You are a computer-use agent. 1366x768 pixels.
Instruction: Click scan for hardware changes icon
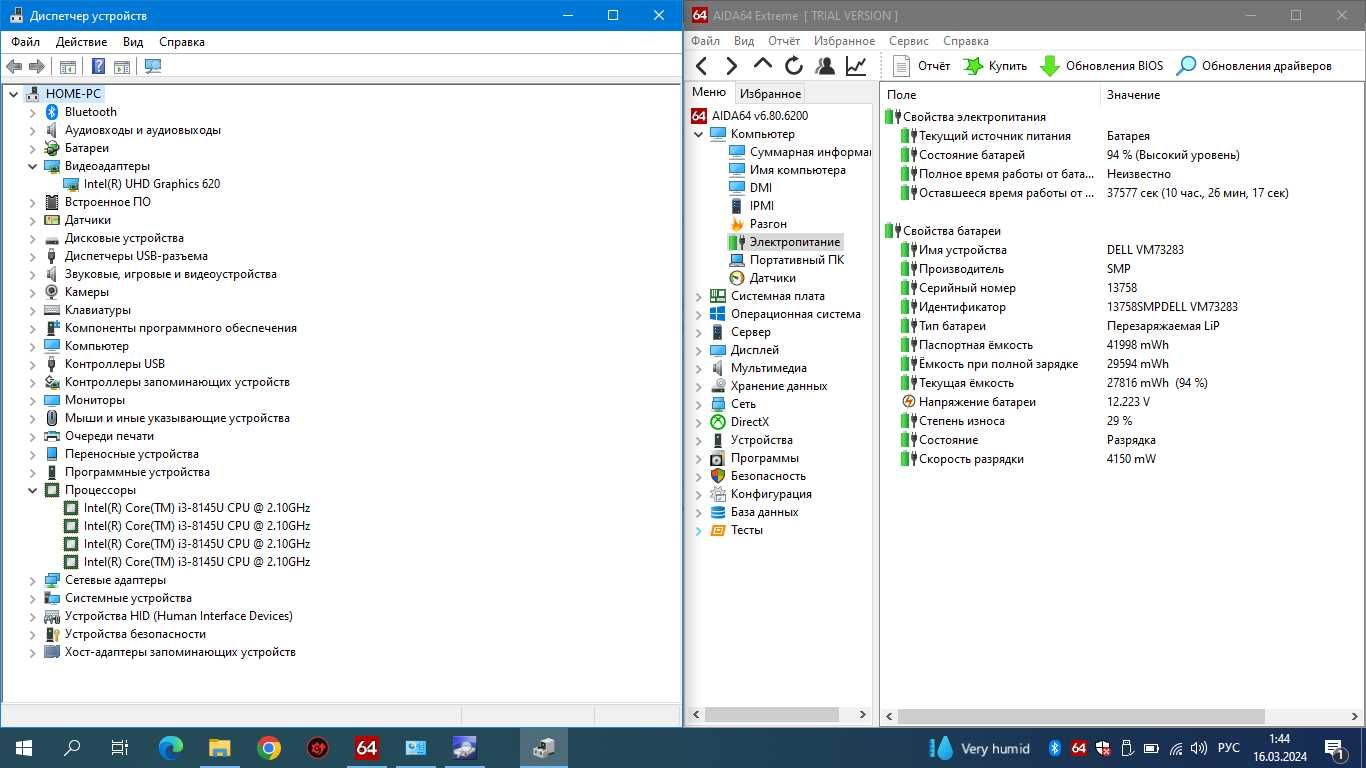pos(153,66)
